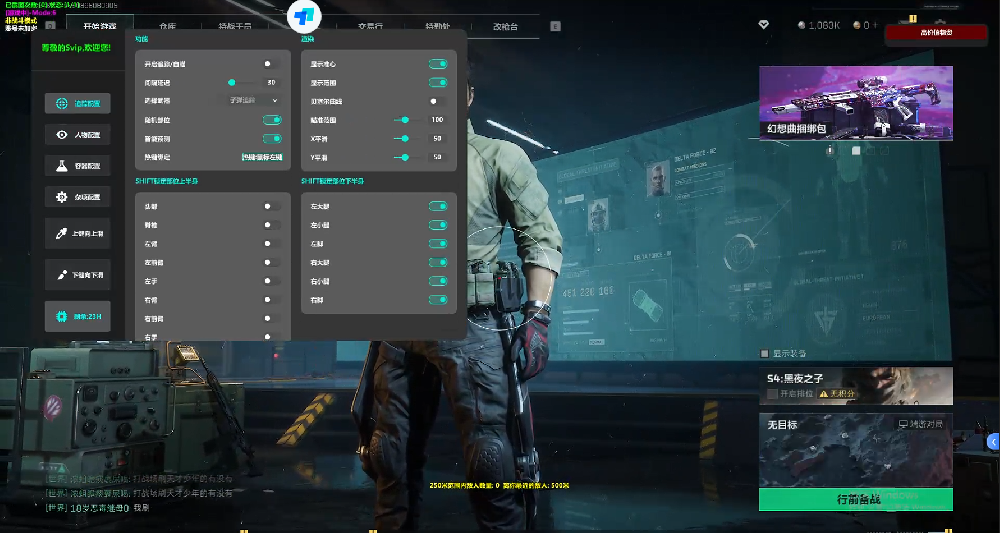Adjust the Y平滑 slider

(407, 157)
